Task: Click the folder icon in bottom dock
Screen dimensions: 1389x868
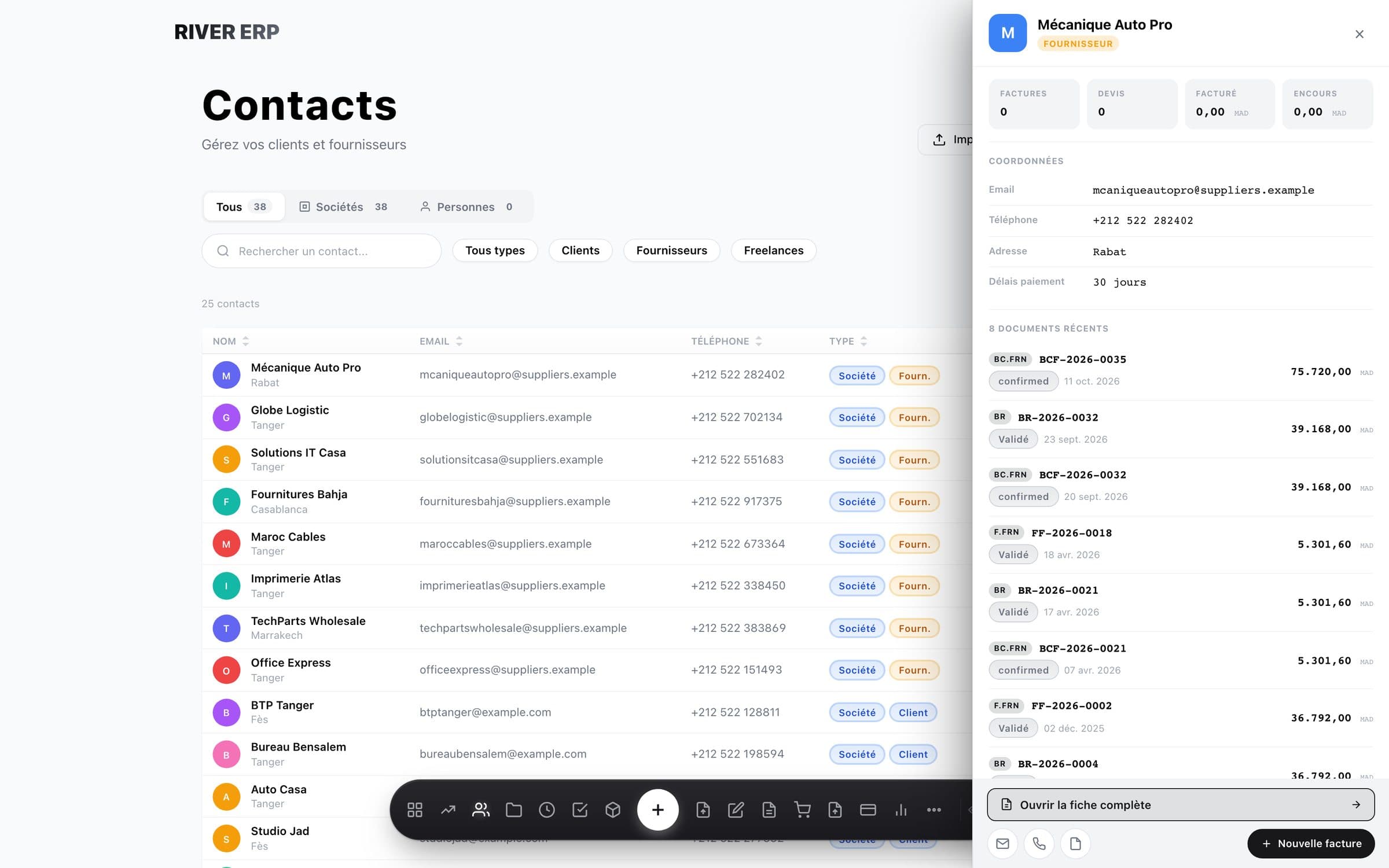Action: (514, 810)
